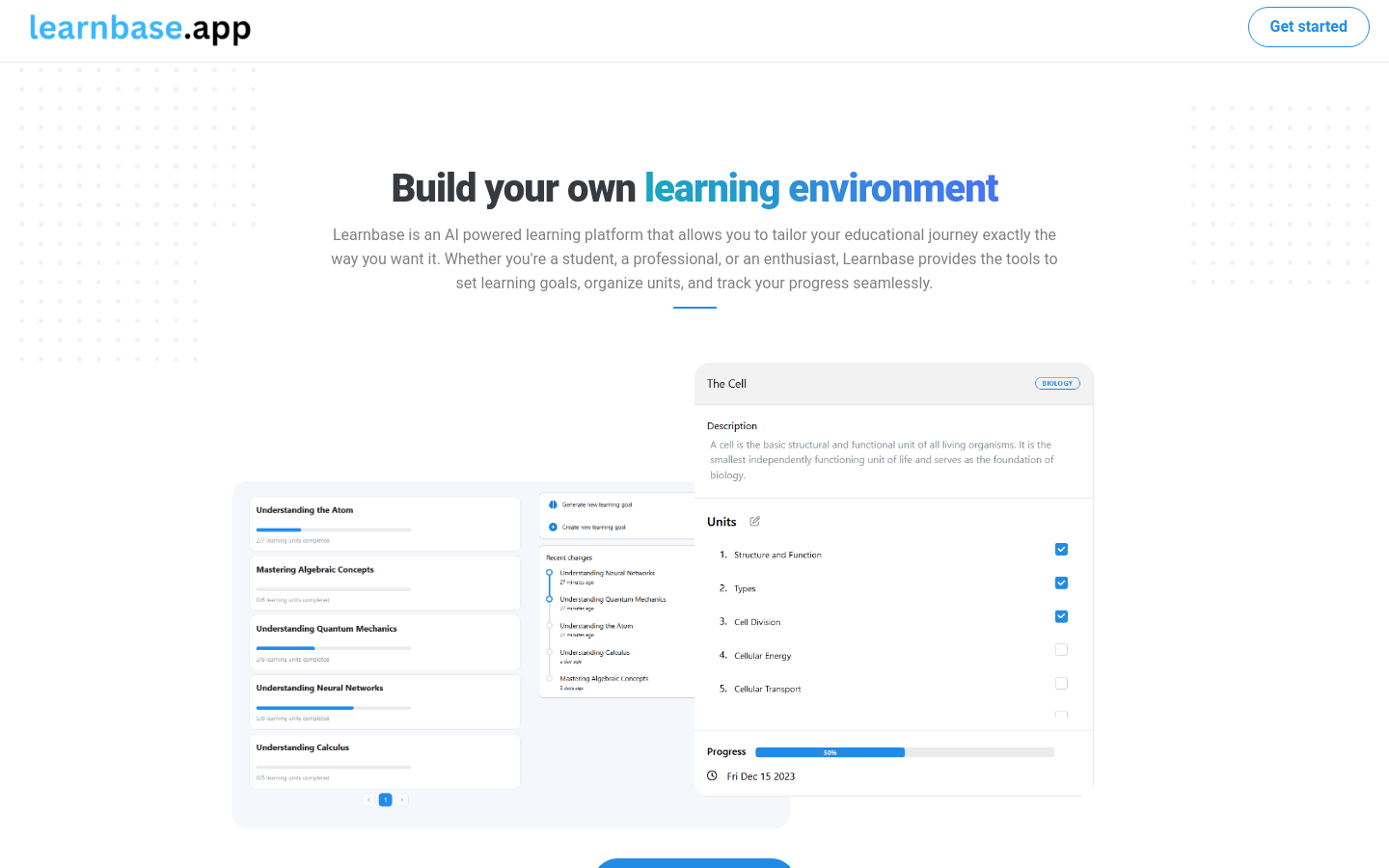The image size is (1389, 868).
Task: Click the Cellular Transport unit label
Action: [x=767, y=689]
